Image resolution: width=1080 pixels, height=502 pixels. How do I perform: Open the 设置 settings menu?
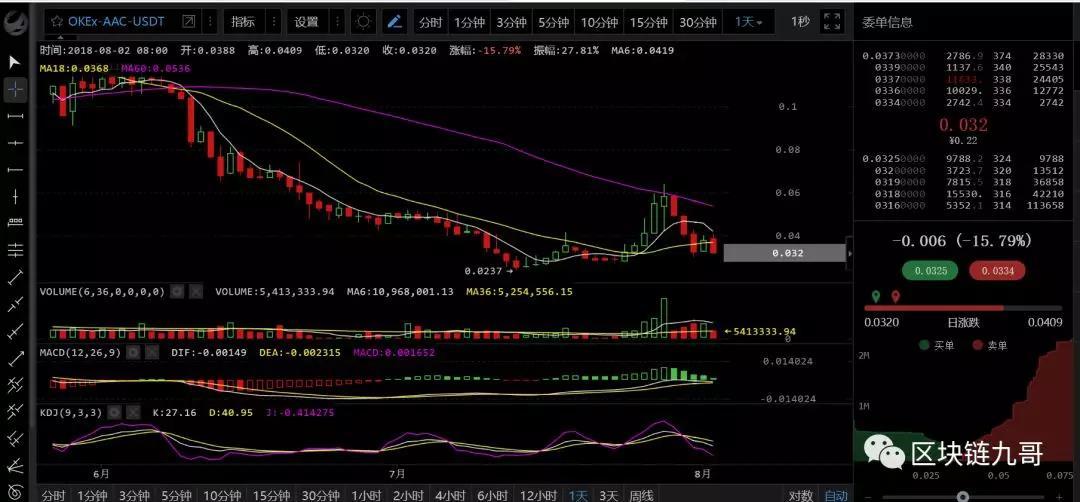[x=307, y=21]
